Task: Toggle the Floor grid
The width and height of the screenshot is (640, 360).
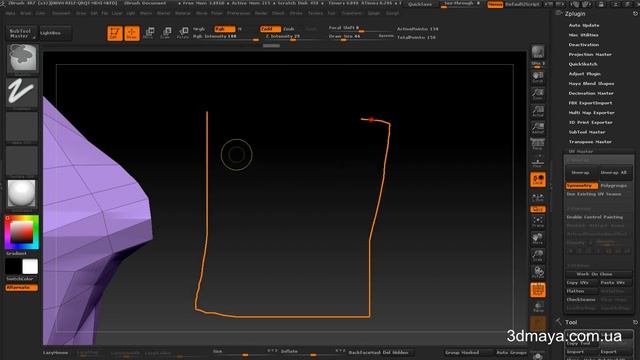Action: click(538, 162)
